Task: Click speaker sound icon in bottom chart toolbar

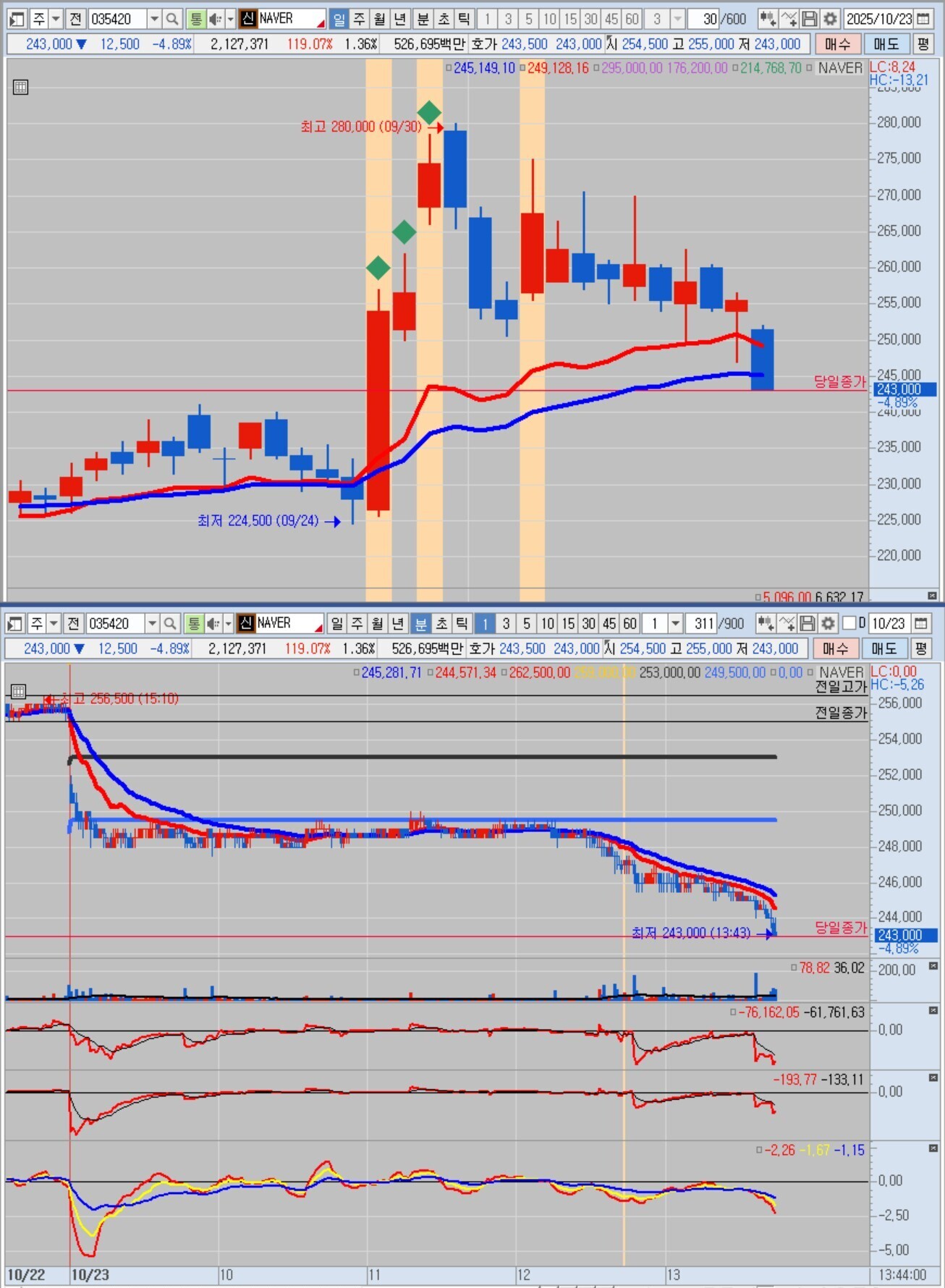Action: 213,623
